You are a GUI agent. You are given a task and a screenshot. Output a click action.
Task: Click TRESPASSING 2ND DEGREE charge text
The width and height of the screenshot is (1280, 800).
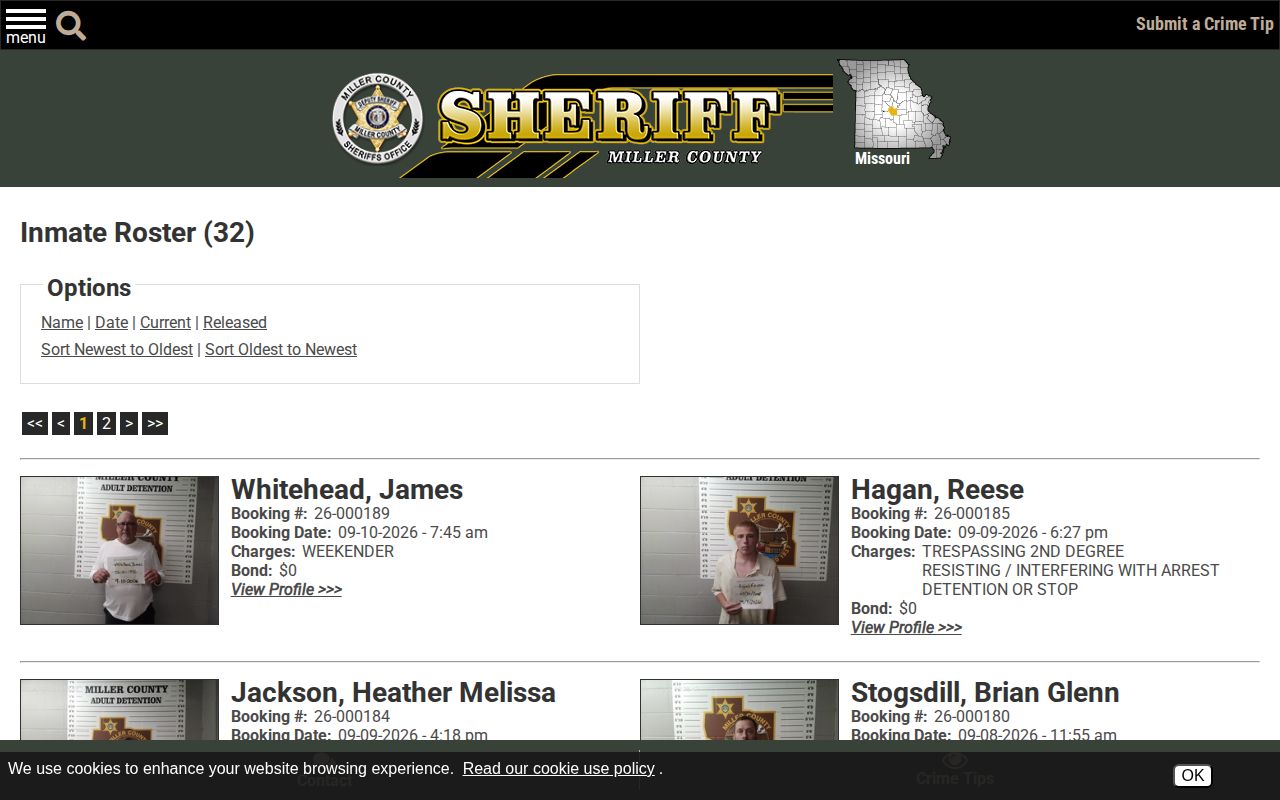(x=1023, y=551)
